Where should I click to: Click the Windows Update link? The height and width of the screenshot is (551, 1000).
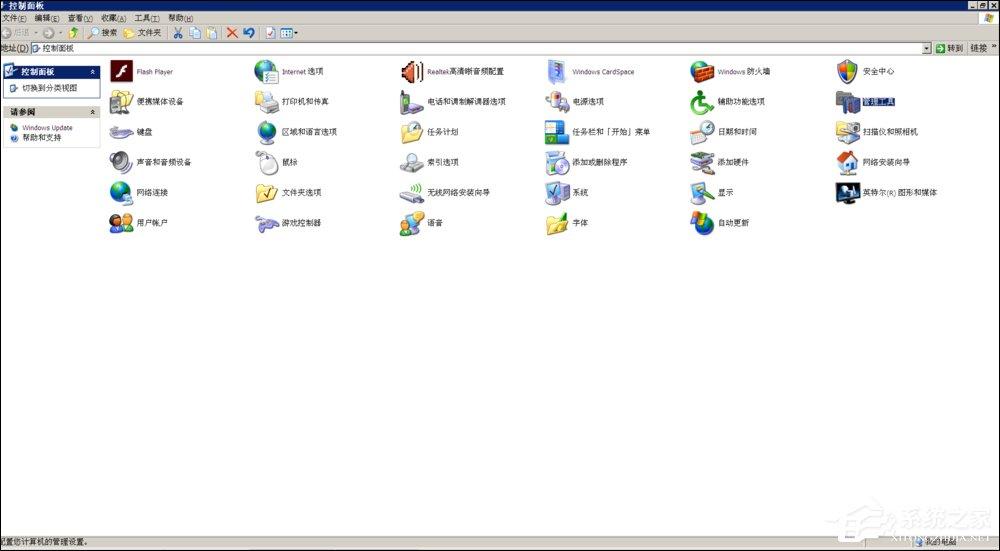pyautogui.click(x=47, y=128)
